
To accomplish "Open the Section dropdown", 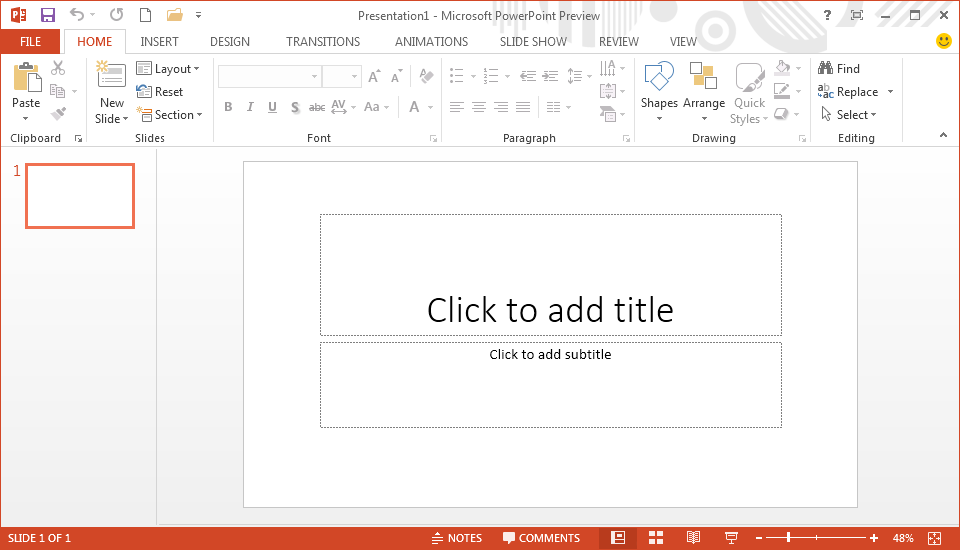I will (x=169, y=114).
